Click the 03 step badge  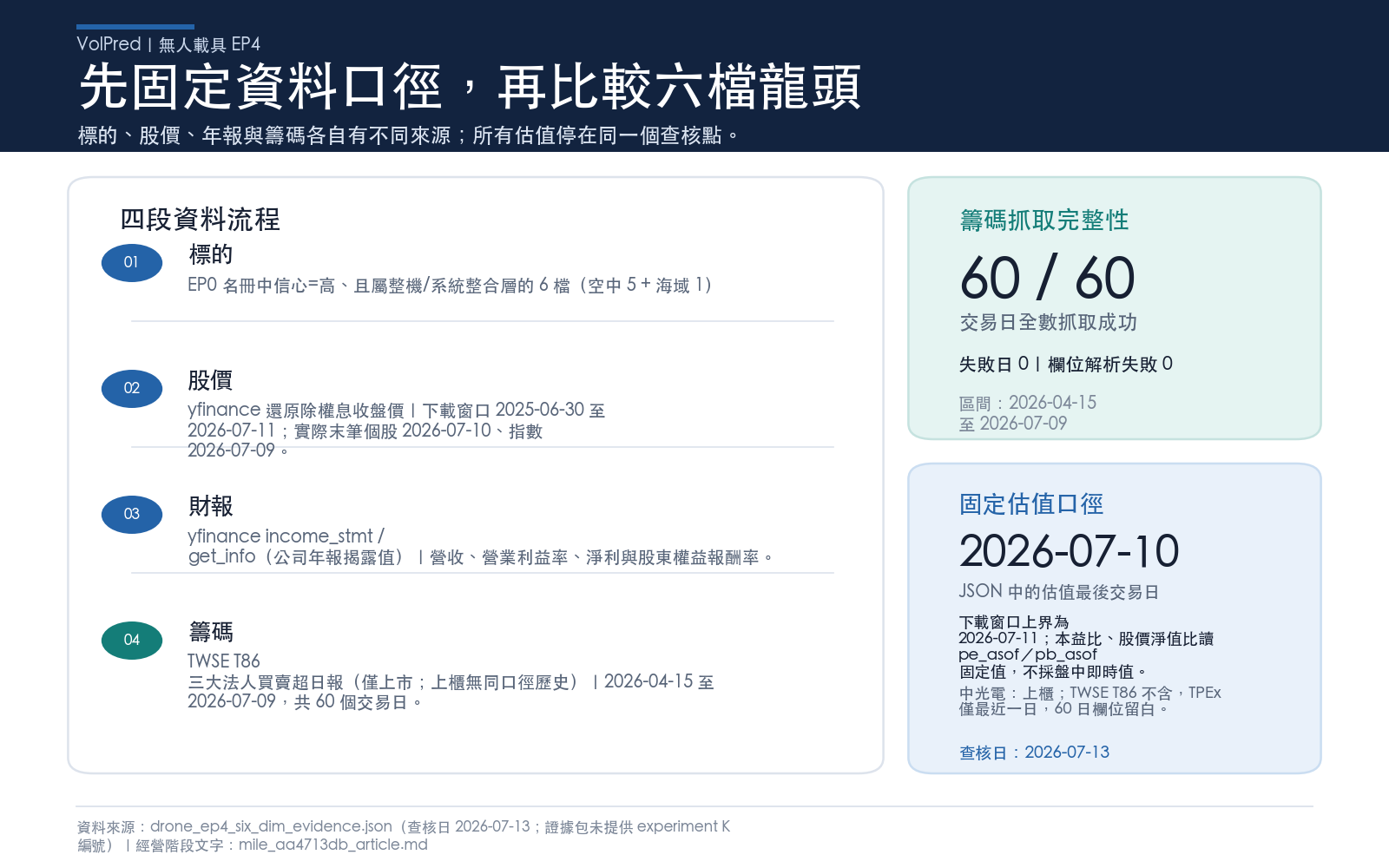[x=132, y=515]
